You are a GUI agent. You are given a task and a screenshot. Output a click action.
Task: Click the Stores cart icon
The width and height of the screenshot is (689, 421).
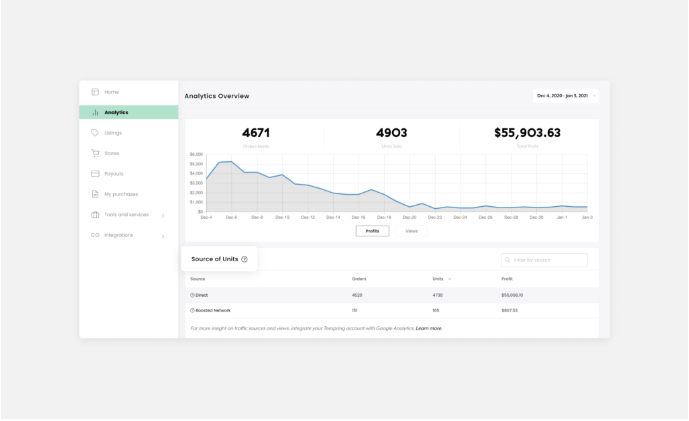point(95,153)
